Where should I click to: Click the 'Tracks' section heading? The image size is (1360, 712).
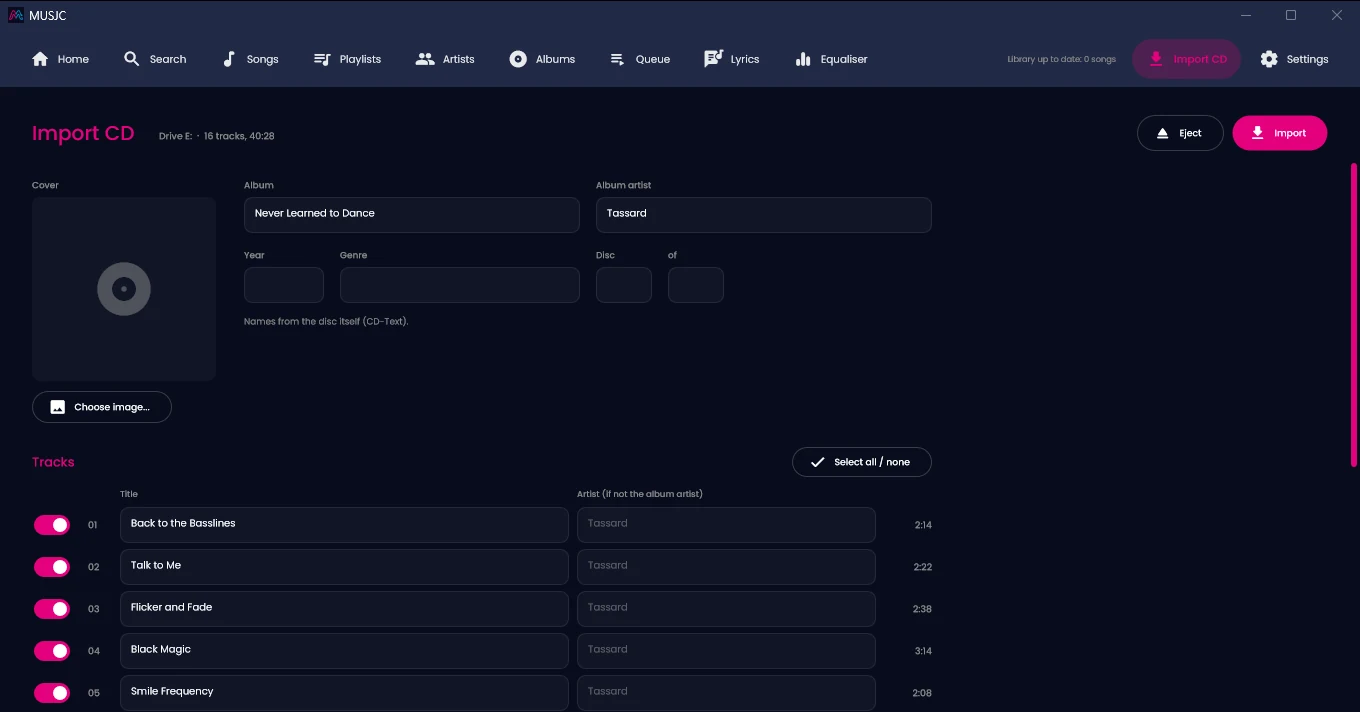(x=53, y=462)
